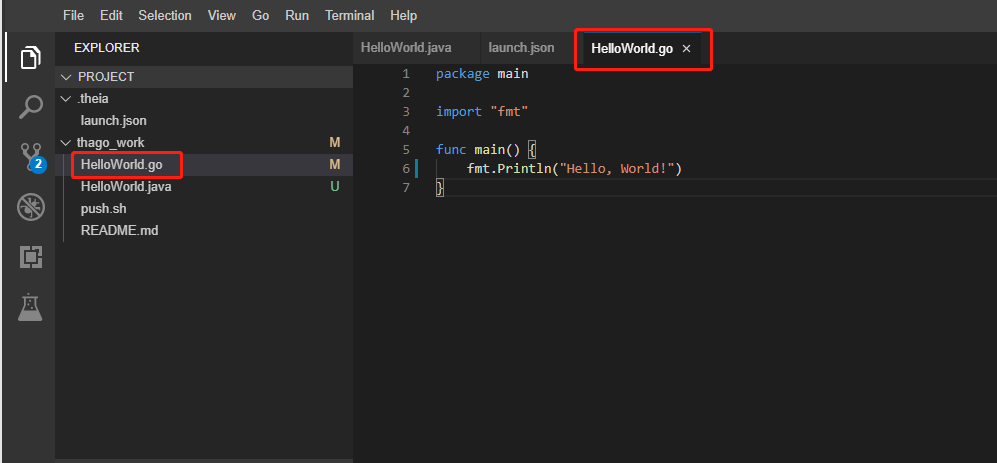Open push.sh from the Explorer
Screen dimensions: 997x463
[103, 209]
